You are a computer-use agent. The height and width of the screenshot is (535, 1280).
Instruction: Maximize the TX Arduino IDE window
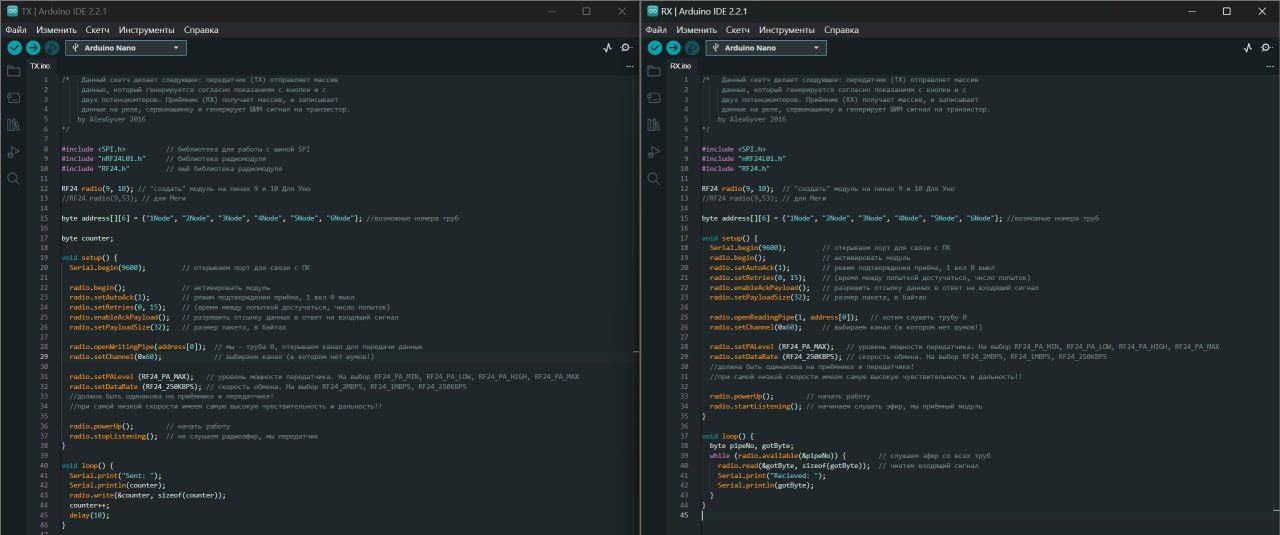coord(586,11)
